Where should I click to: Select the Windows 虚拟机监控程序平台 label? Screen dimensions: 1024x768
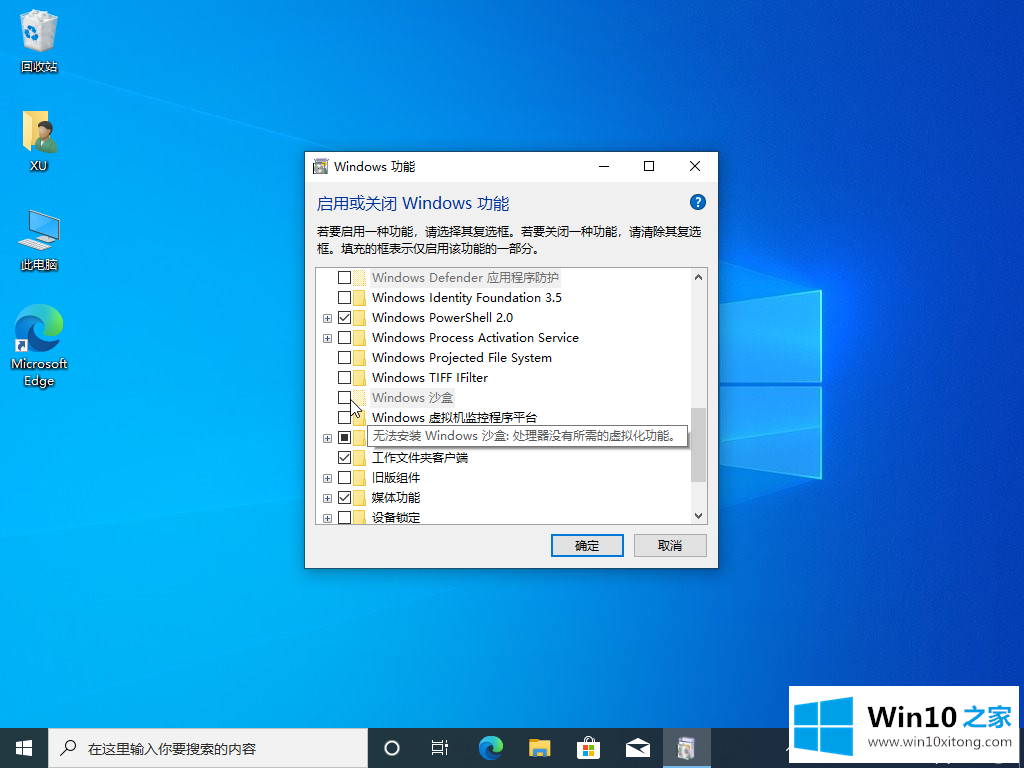455,418
